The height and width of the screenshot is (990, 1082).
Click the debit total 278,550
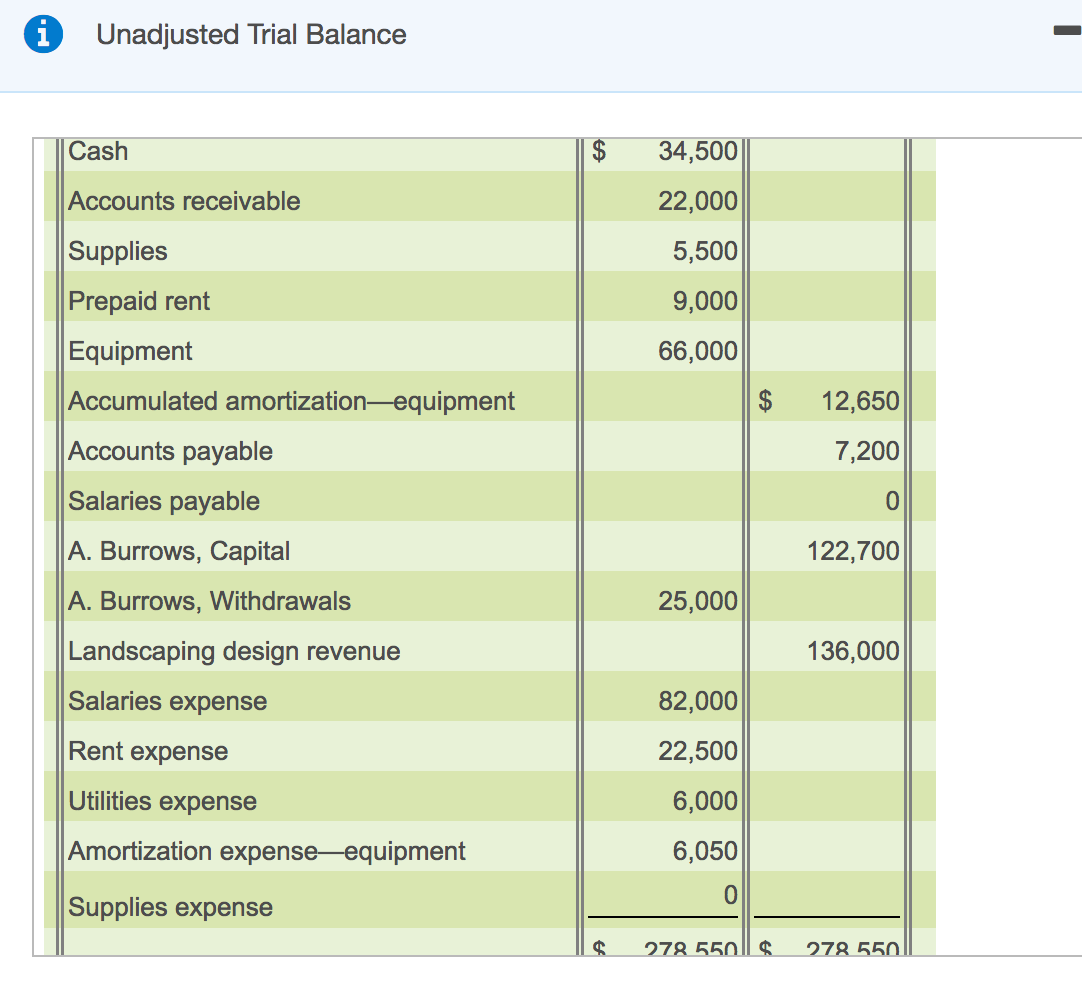[x=691, y=948]
